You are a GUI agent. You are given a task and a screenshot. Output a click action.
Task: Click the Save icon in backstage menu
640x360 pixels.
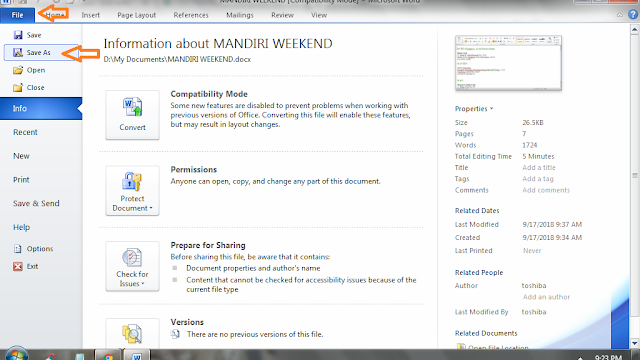point(18,35)
